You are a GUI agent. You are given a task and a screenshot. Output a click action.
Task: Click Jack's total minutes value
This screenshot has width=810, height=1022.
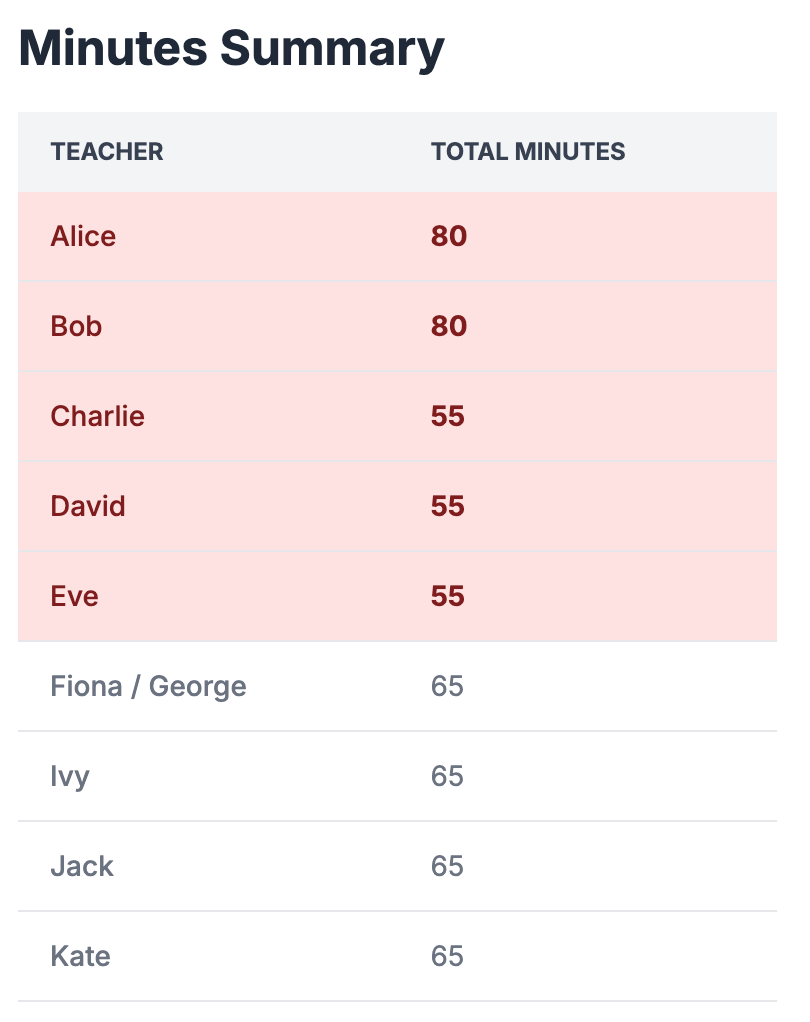tap(448, 866)
